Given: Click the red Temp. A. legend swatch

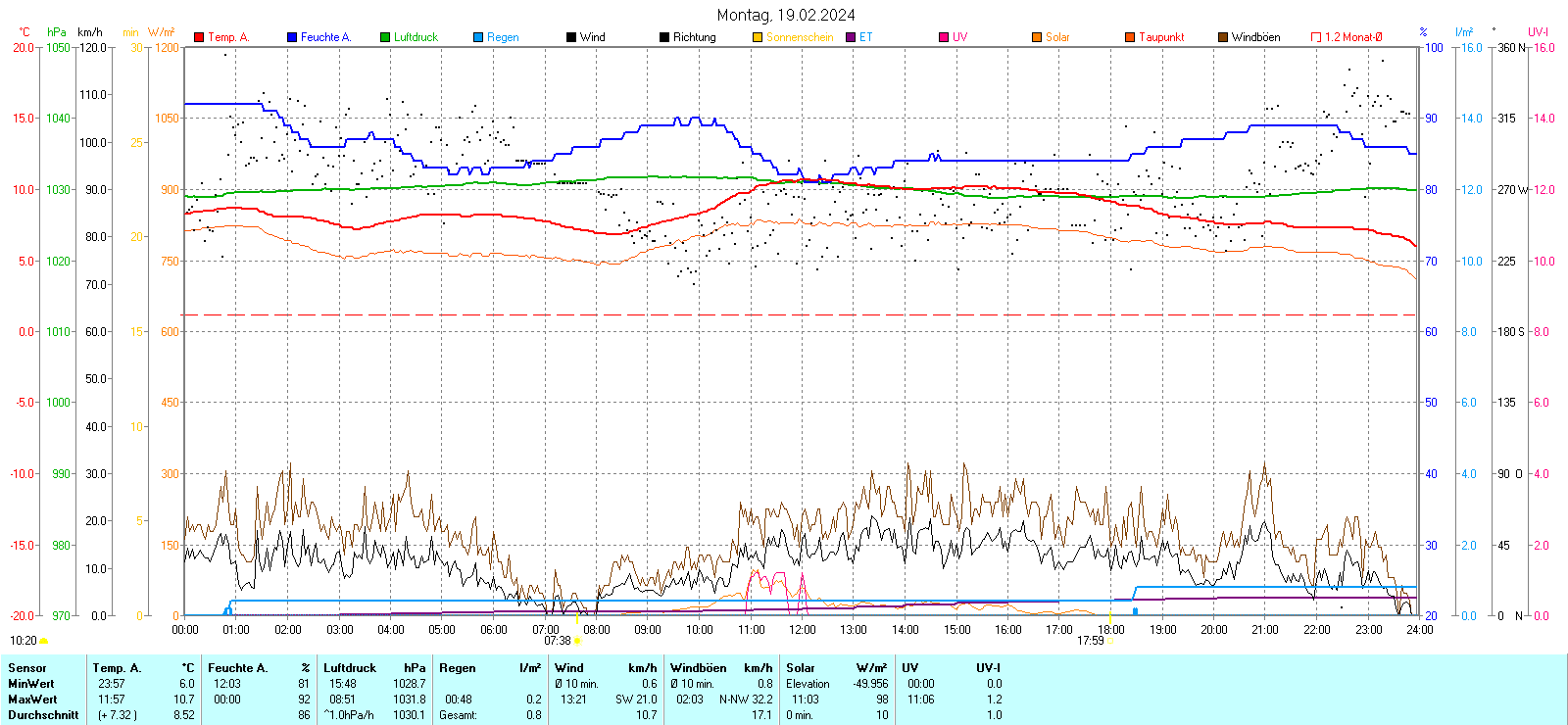Looking at the screenshot, I should point(199,37).
